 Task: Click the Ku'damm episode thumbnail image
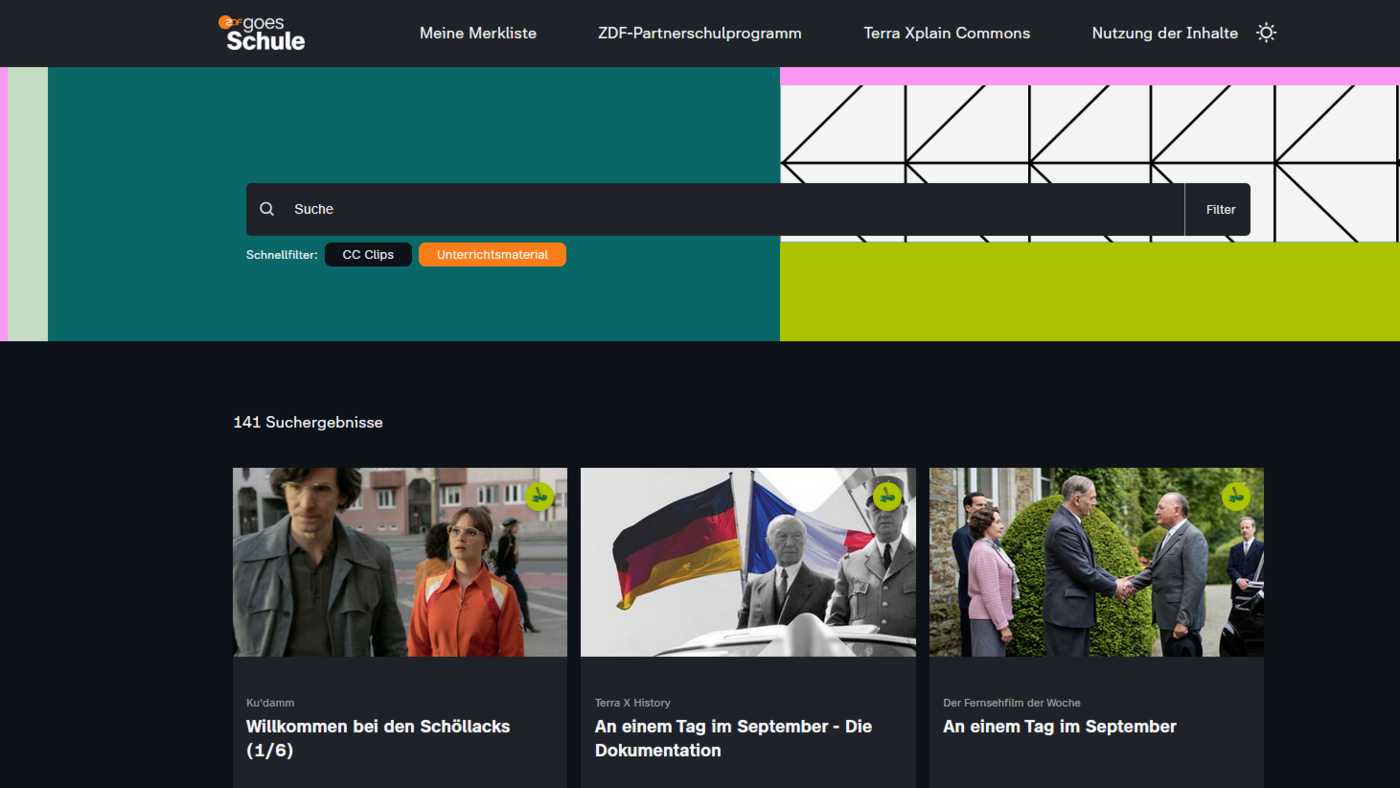[399, 562]
